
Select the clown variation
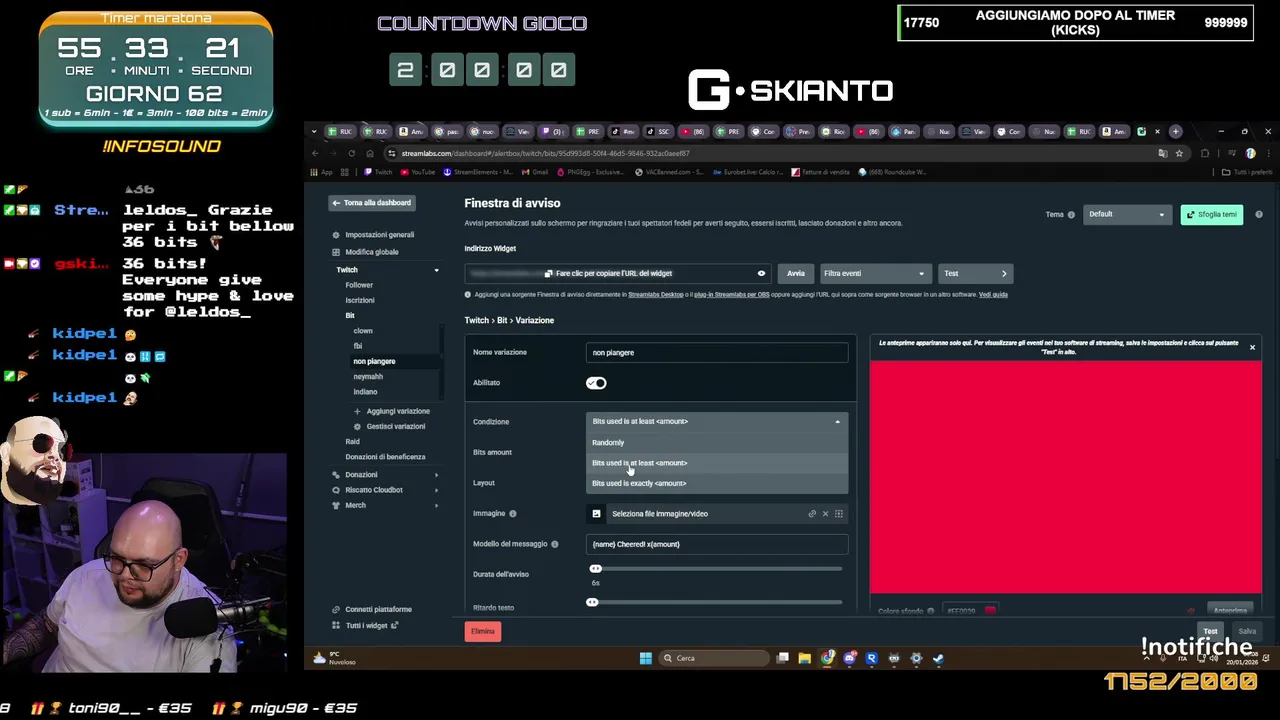[363, 331]
